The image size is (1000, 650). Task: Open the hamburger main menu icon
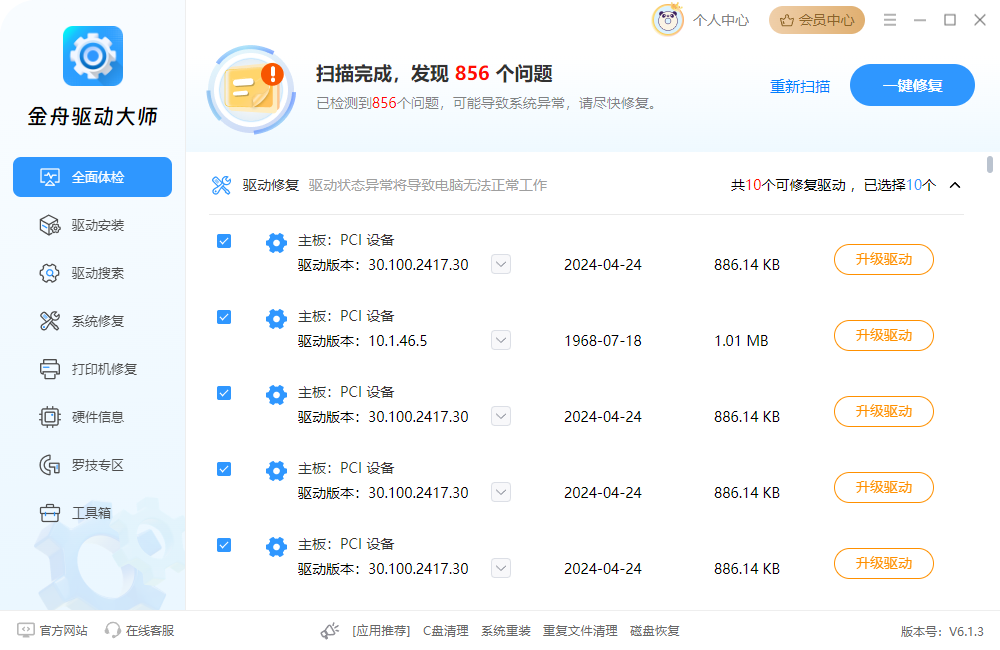tap(890, 20)
